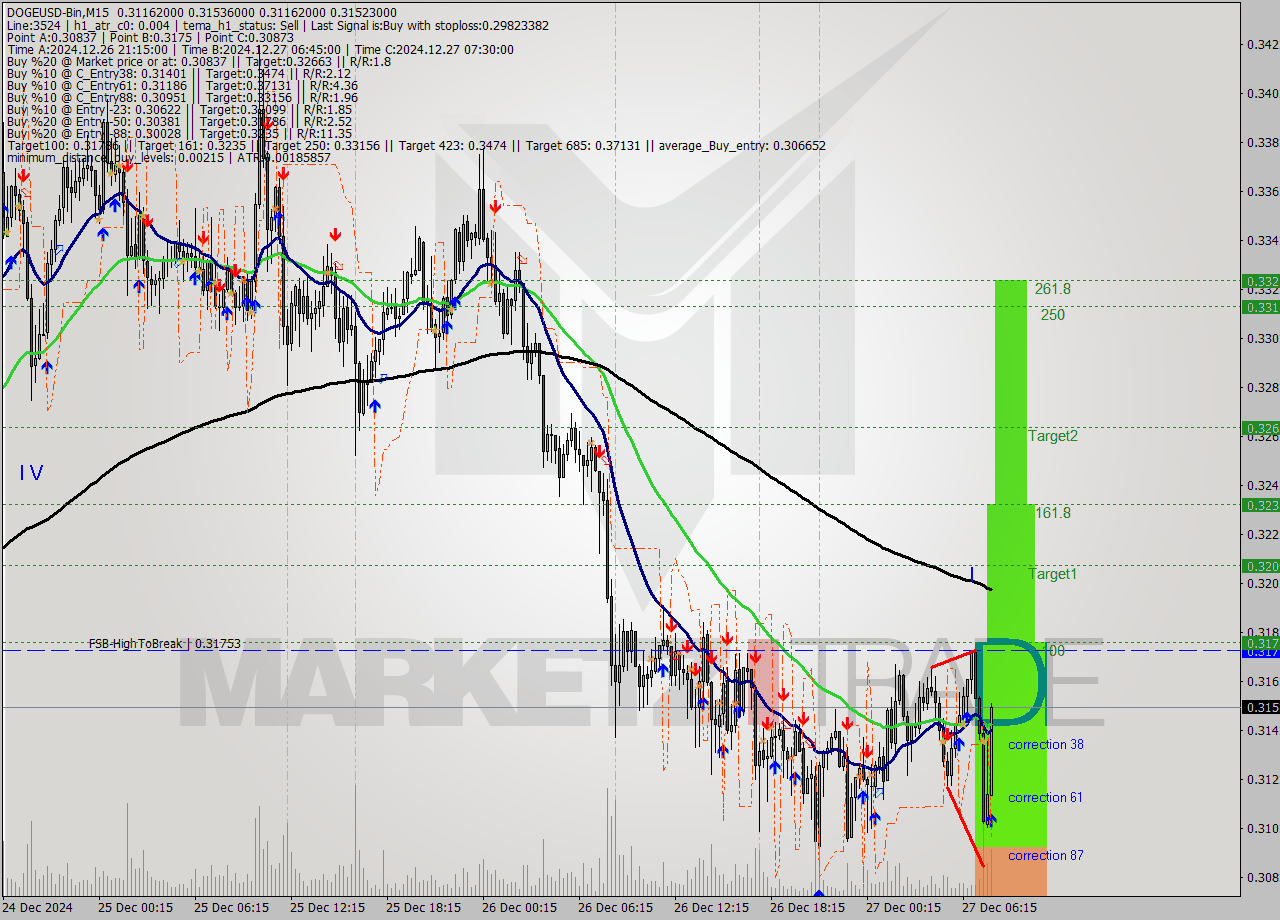The width and height of the screenshot is (1280, 920).
Task: Click the '26 Dec 00:15' time label
Action: pyautogui.click(x=519, y=908)
